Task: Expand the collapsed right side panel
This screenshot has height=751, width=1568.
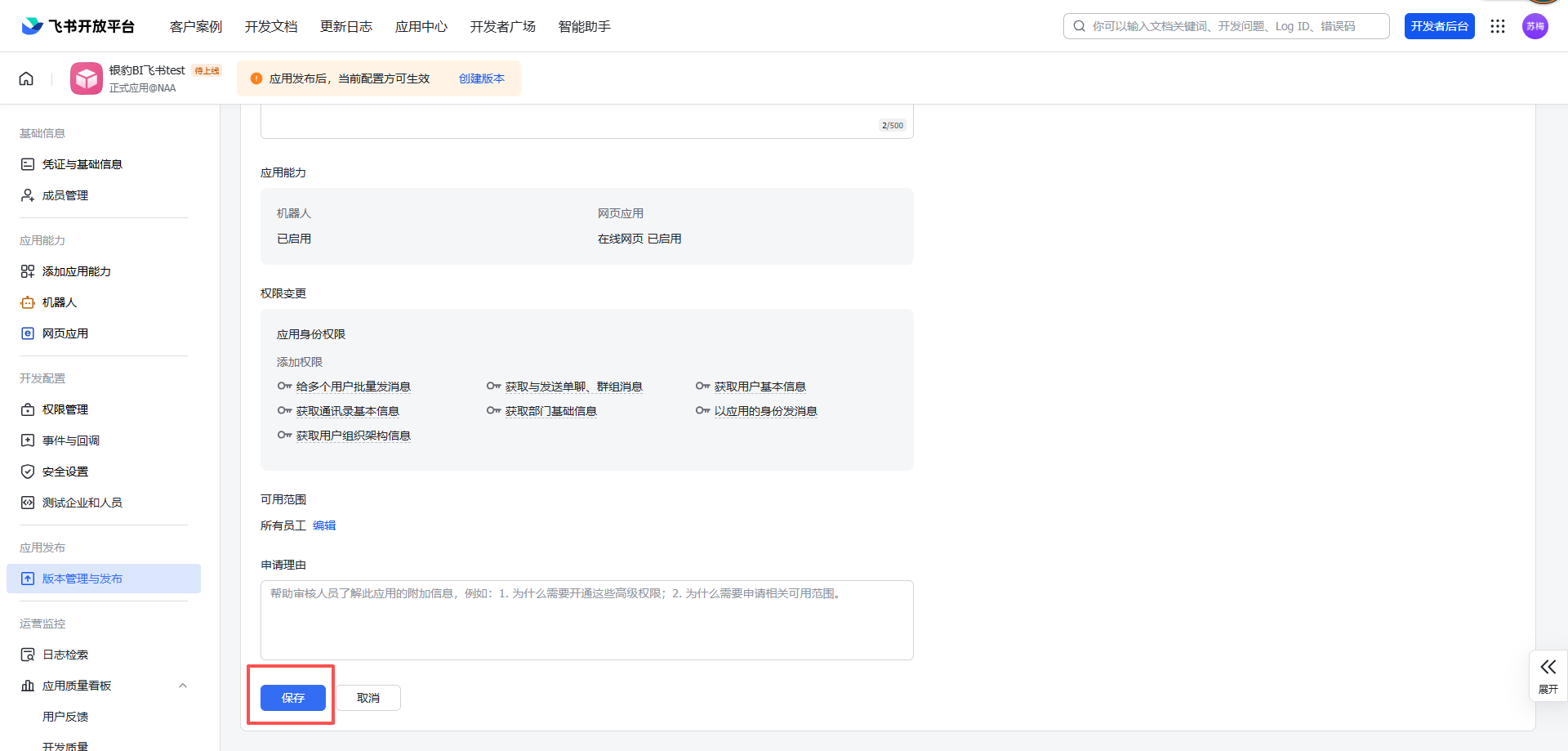Action: [x=1548, y=675]
